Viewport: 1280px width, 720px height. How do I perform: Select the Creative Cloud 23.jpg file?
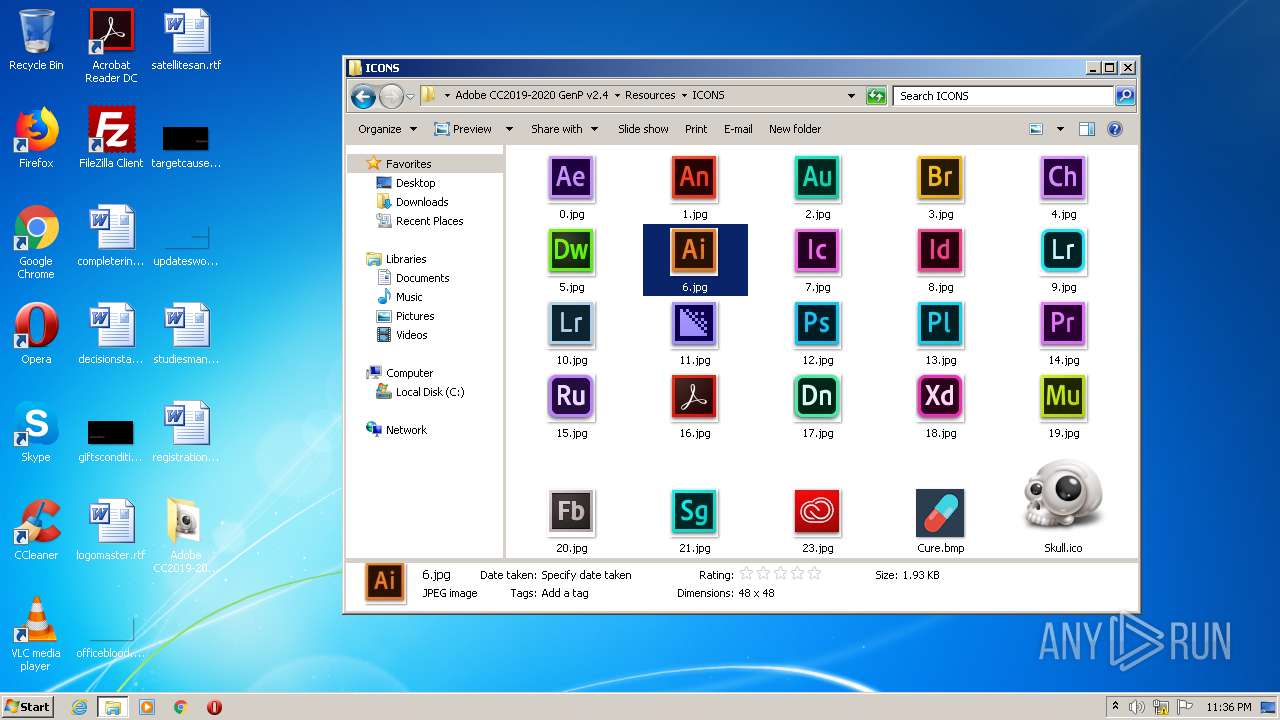coord(817,512)
